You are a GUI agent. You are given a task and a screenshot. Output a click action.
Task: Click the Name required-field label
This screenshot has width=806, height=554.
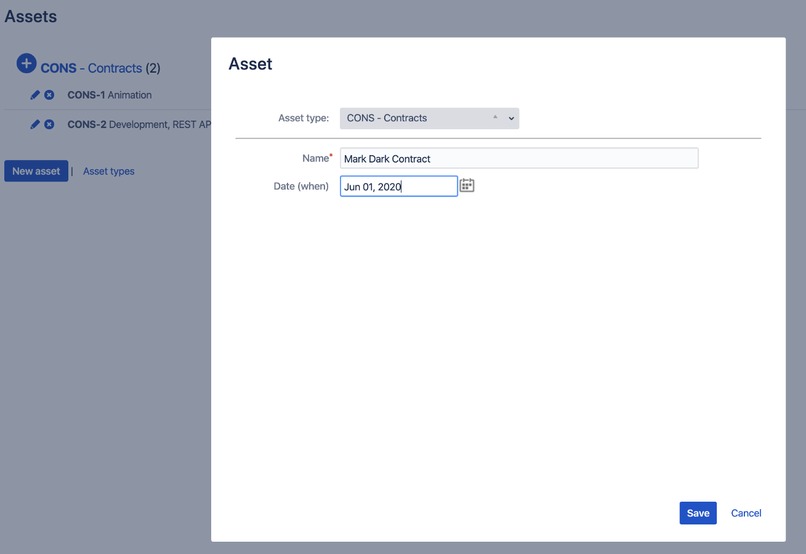pos(317,158)
